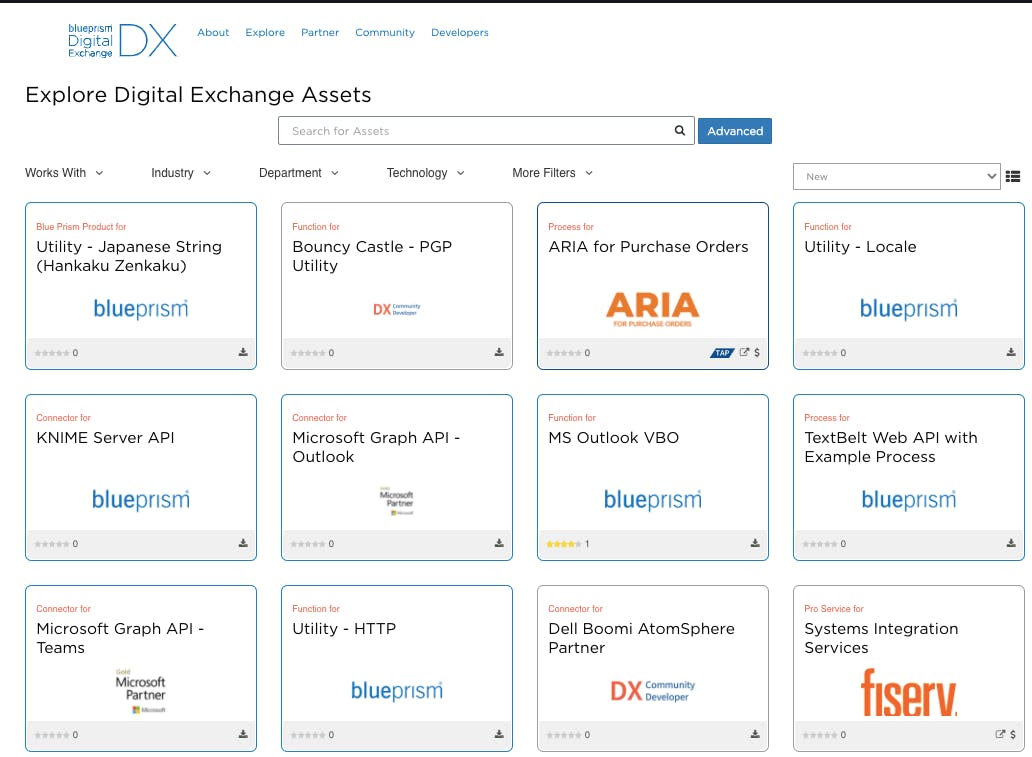Click the Blue Prism Digital Exchange DX logo

[122, 40]
